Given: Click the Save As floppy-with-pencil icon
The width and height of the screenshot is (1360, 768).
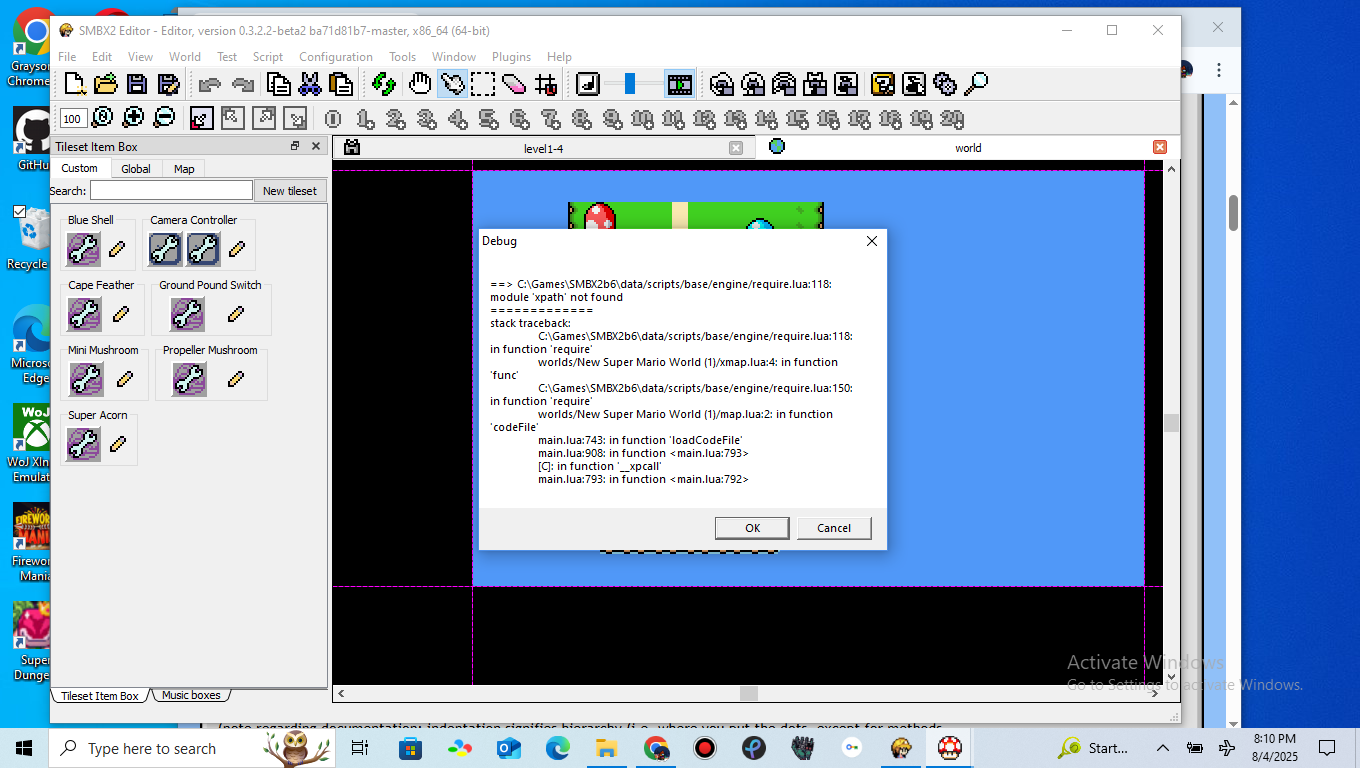Looking at the screenshot, I should (168, 84).
